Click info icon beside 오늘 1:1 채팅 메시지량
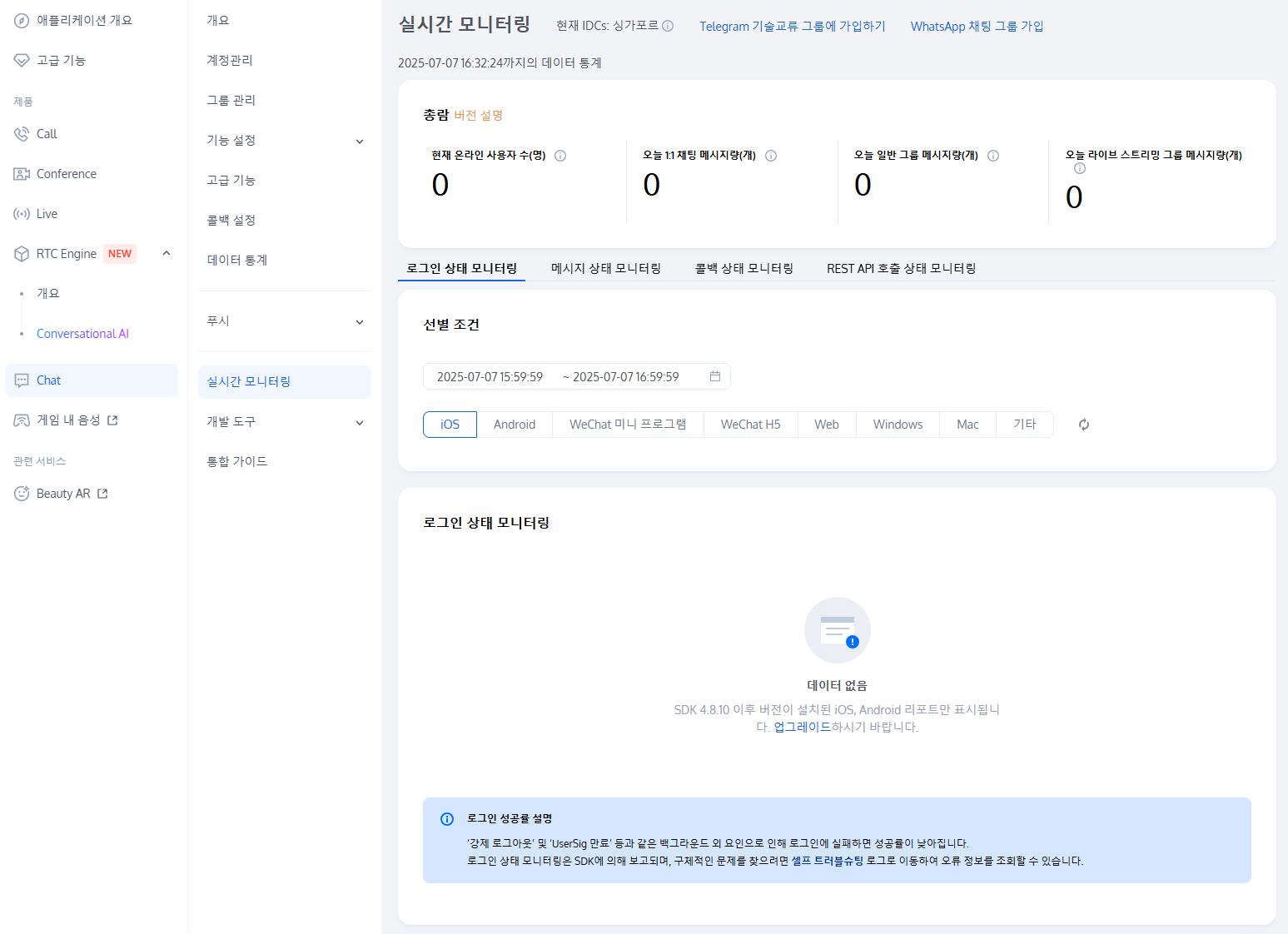 coord(771,156)
